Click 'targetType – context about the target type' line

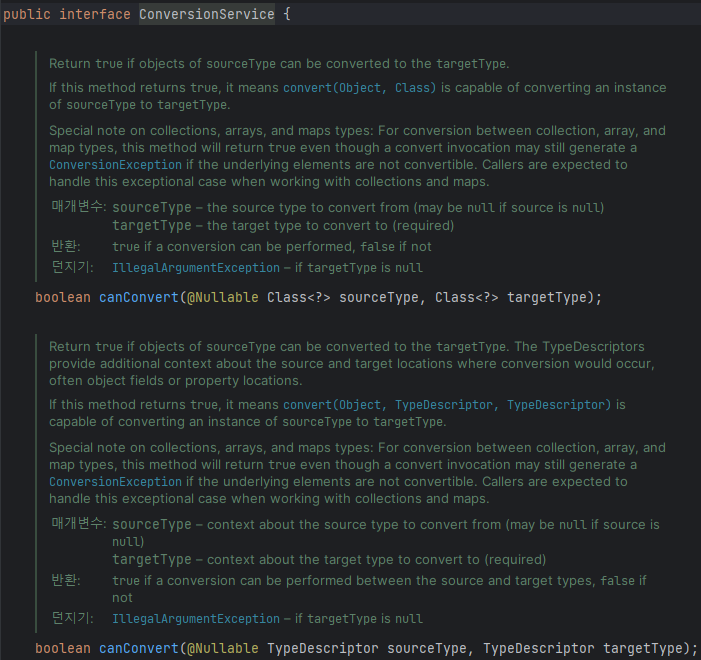329,560
